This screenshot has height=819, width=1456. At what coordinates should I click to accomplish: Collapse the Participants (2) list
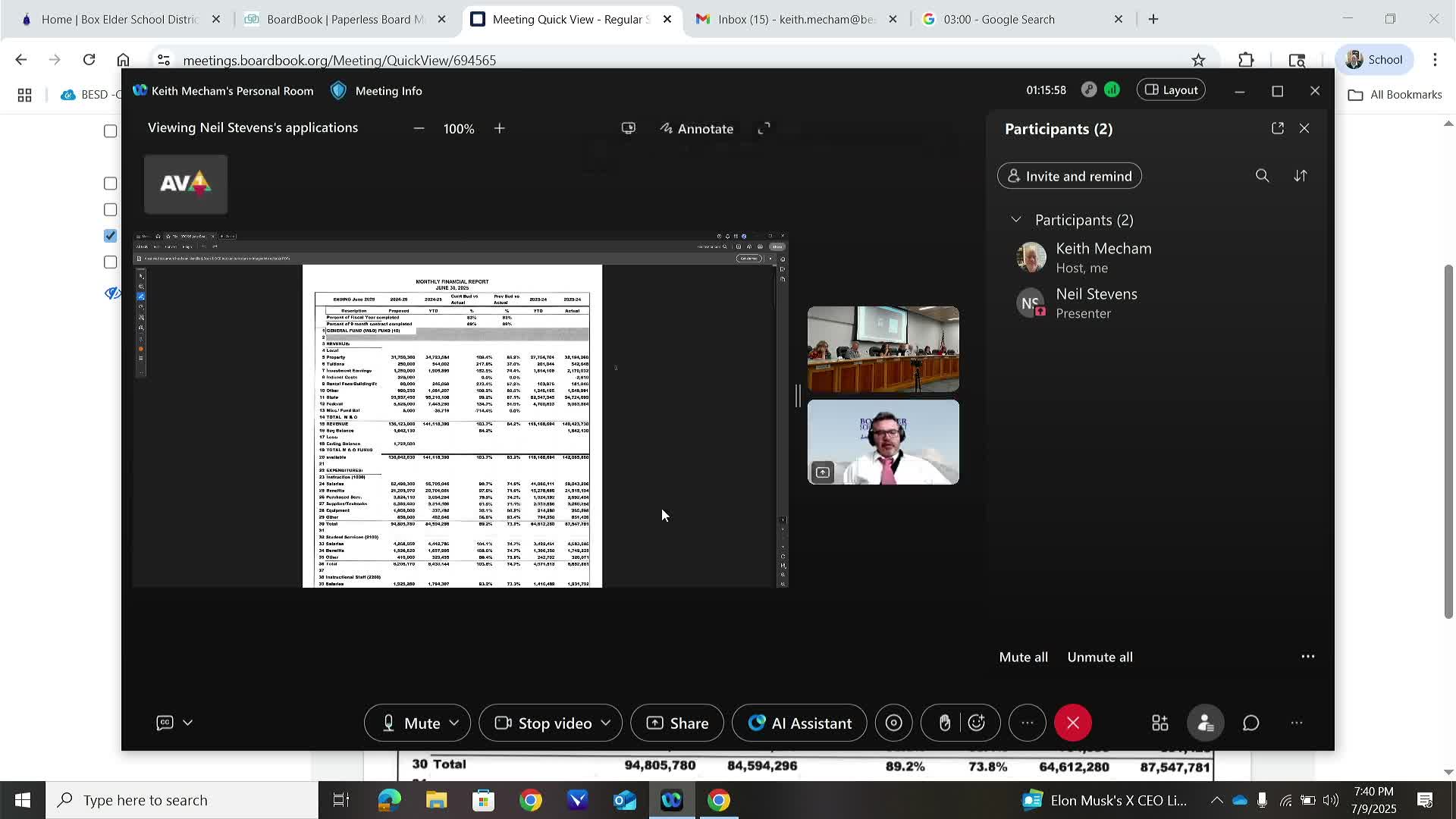(x=1016, y=220)
